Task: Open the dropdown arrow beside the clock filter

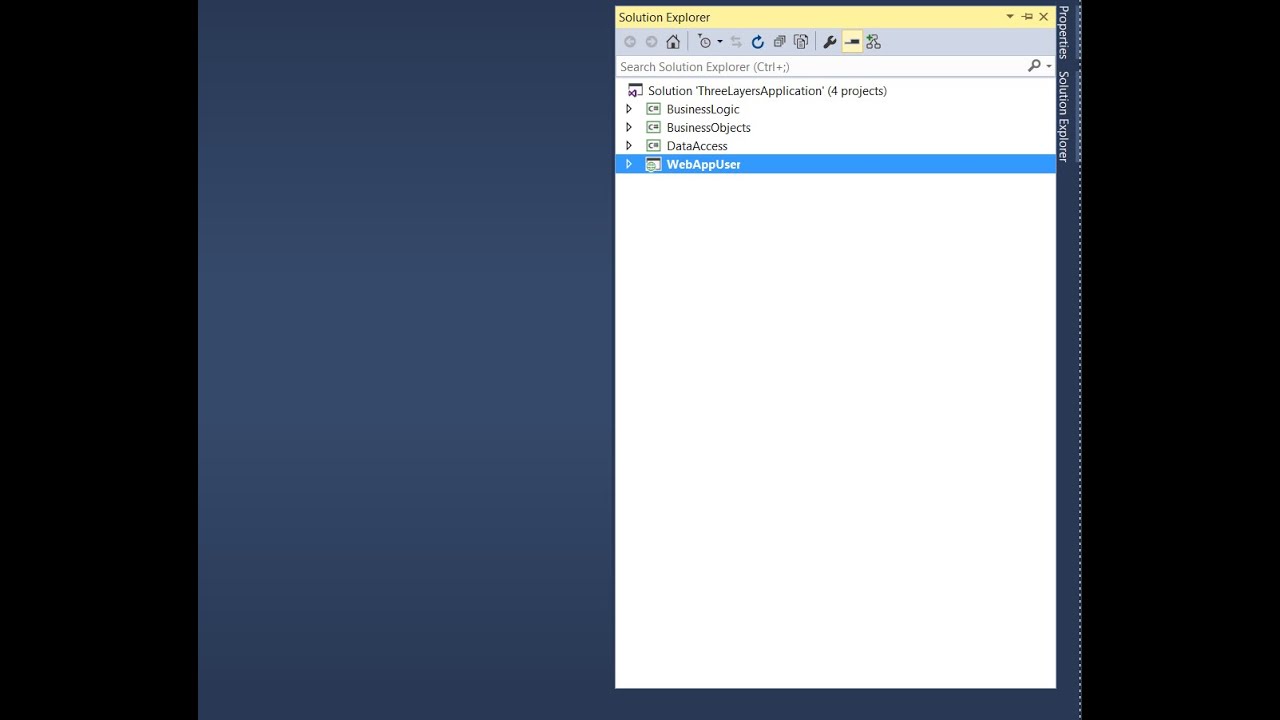Action: click(x=720, y=42)
